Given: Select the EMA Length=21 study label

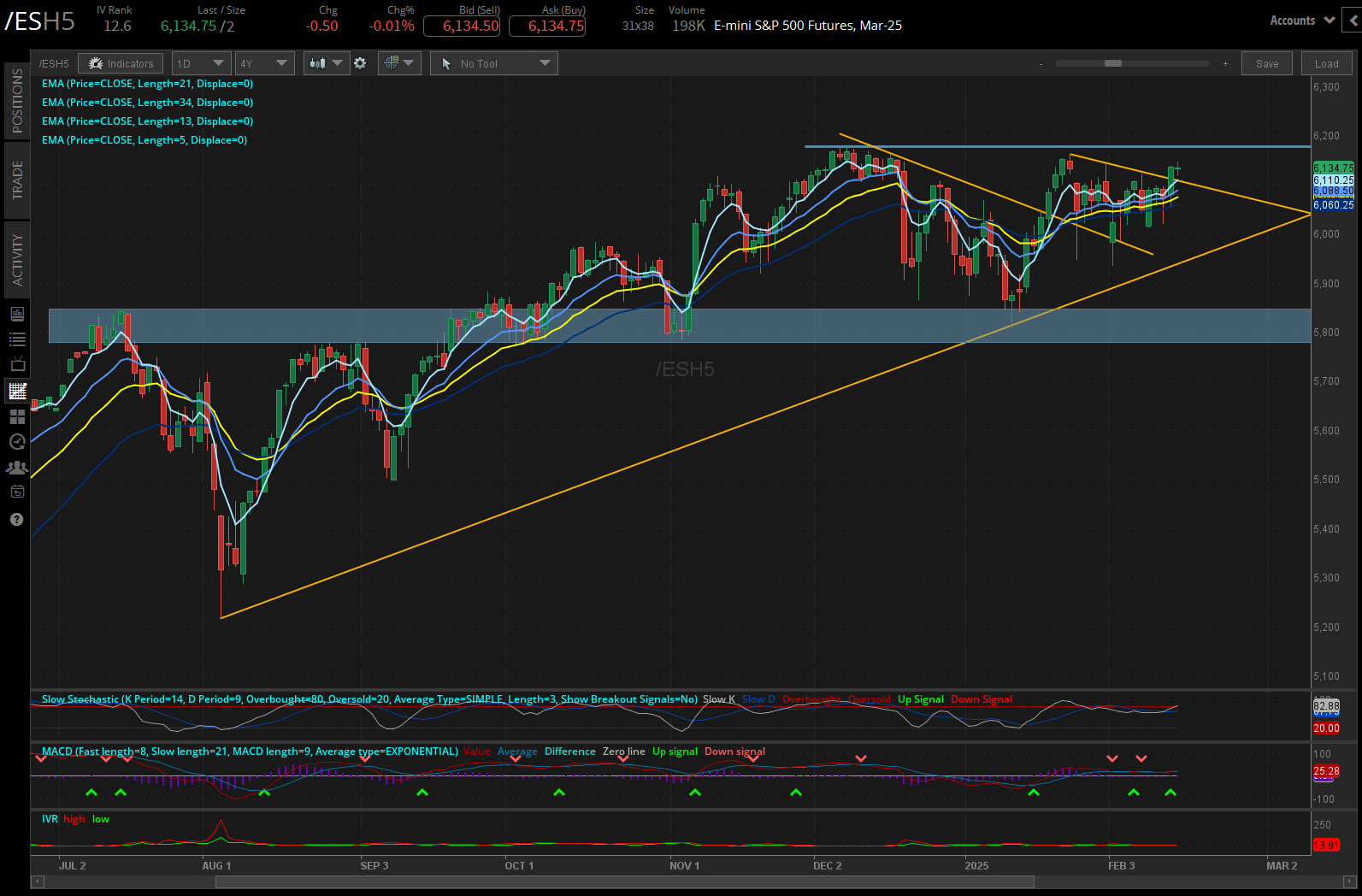Looking at the screenshot, I should click(147, 84).
